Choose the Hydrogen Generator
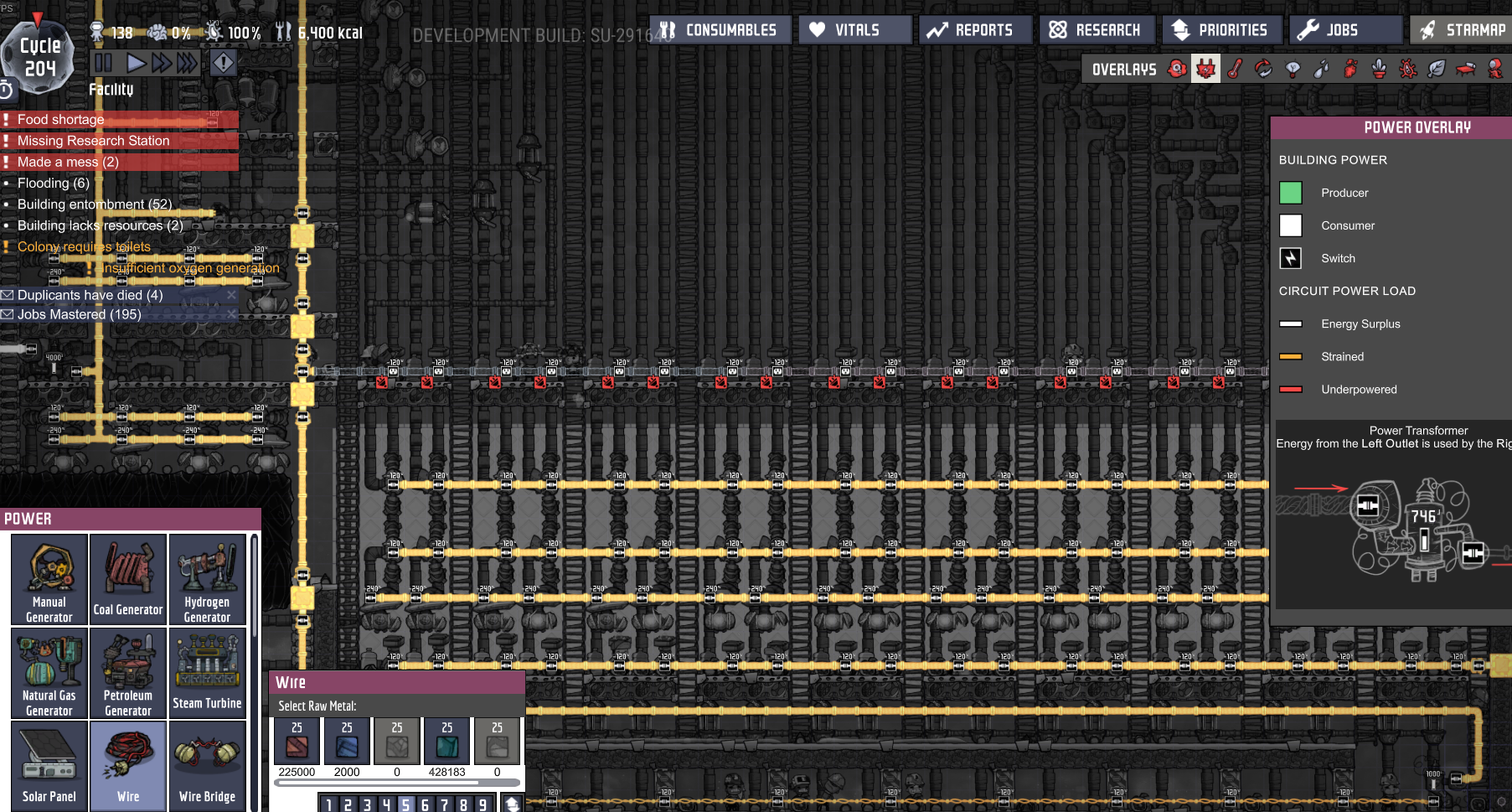 coord(207,579)
